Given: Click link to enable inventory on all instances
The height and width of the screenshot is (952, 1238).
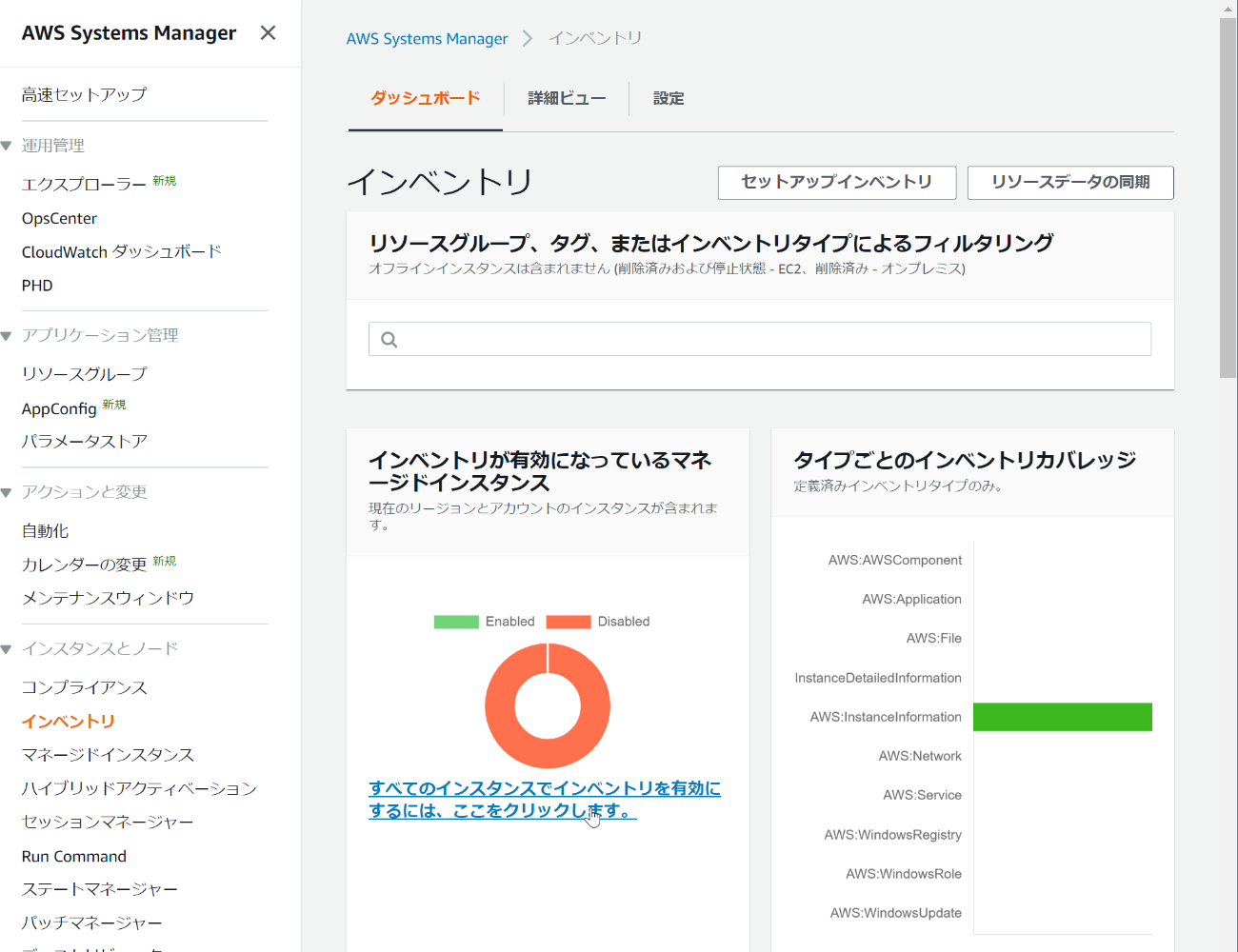Looking at the screenshot, I should 545,800.
